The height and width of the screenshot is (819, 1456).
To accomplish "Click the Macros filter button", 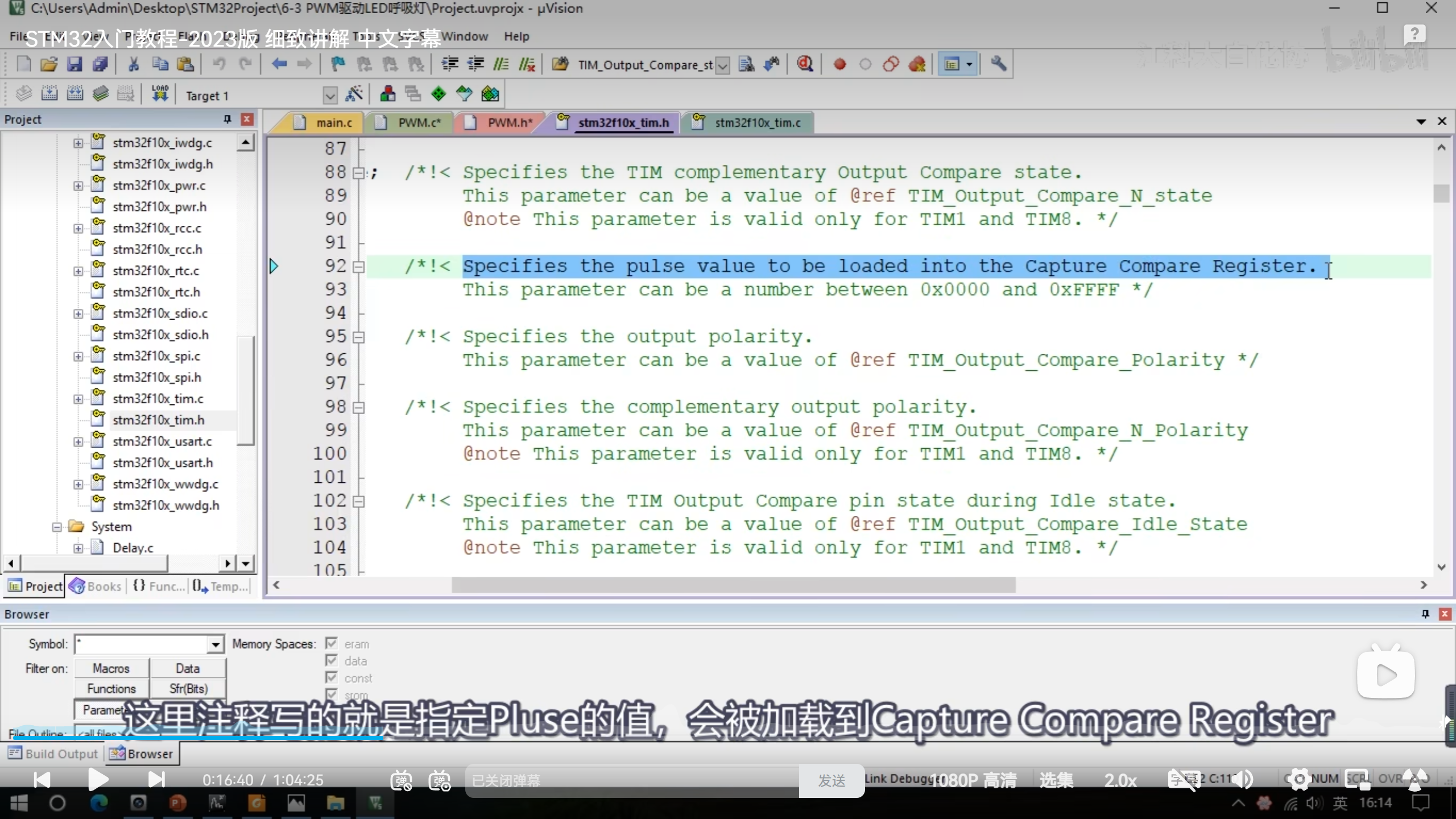I will click(x=111, y=668).
